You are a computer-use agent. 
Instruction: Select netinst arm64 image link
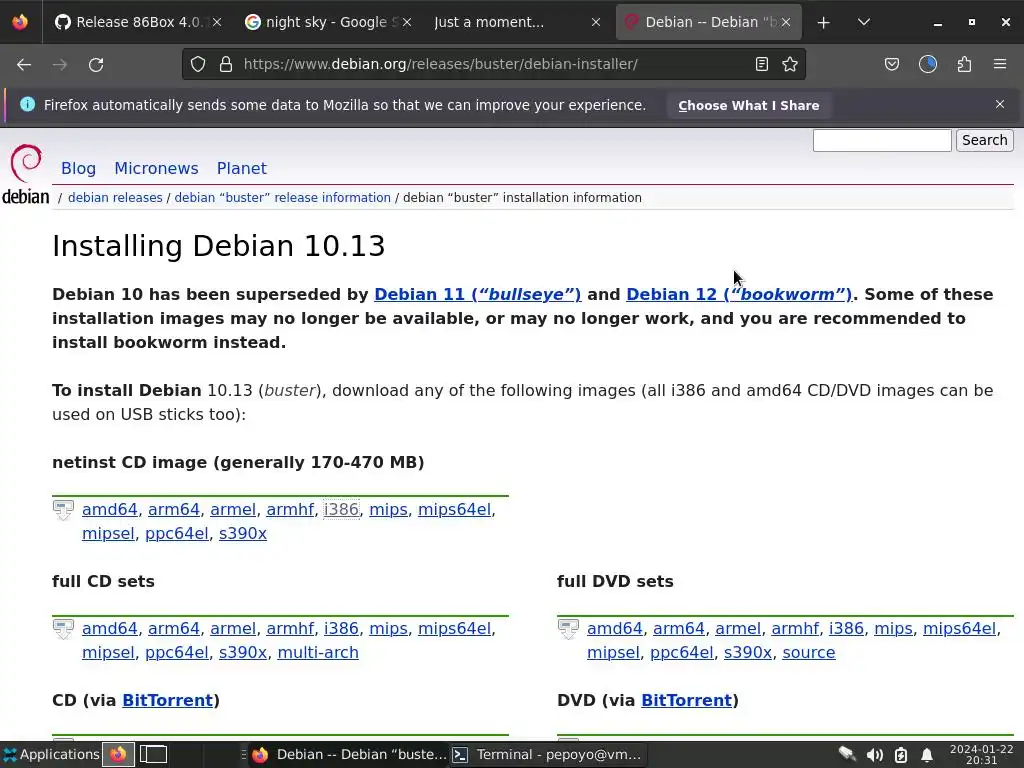click(174, 509)
